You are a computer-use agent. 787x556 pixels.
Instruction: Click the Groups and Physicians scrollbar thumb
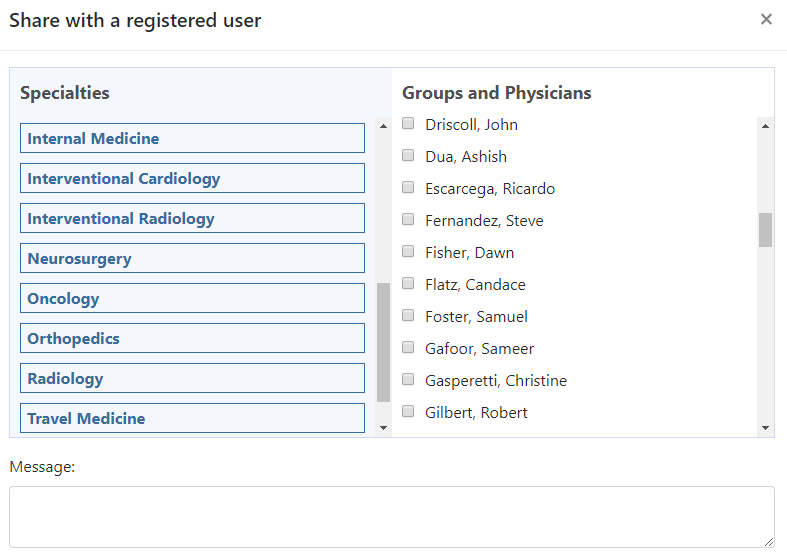[765, 229]
